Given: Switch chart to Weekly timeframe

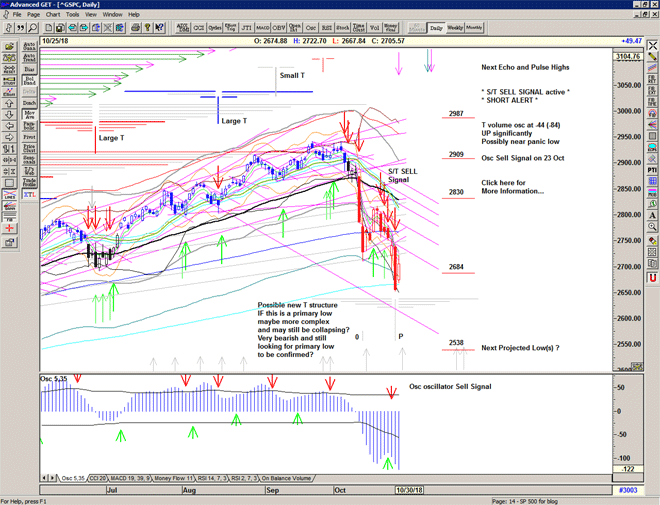Looking at the screenshot, I should point(455,28).
